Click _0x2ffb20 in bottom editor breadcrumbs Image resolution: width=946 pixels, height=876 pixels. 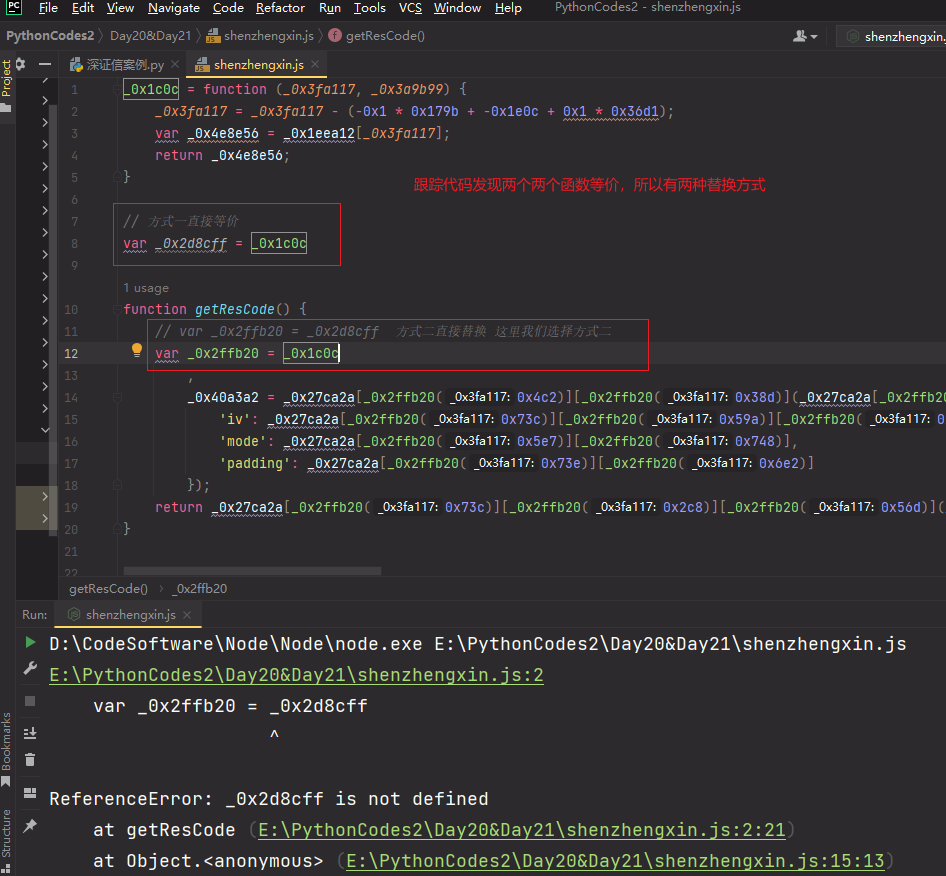point(200,588)
